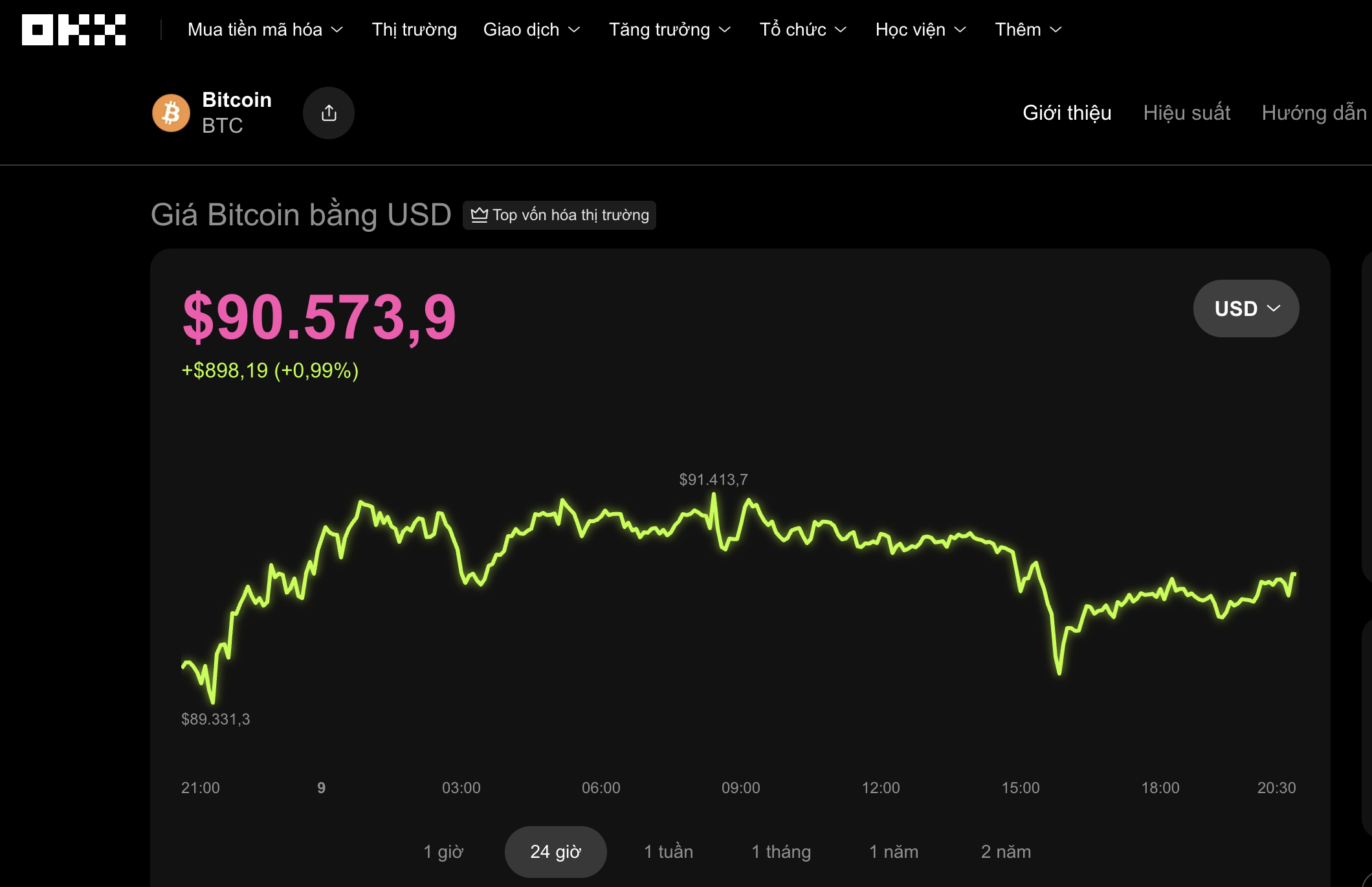Select the 1 tuần time range
The height and width of the screenshot is (887, 1372).
point(668,852)
